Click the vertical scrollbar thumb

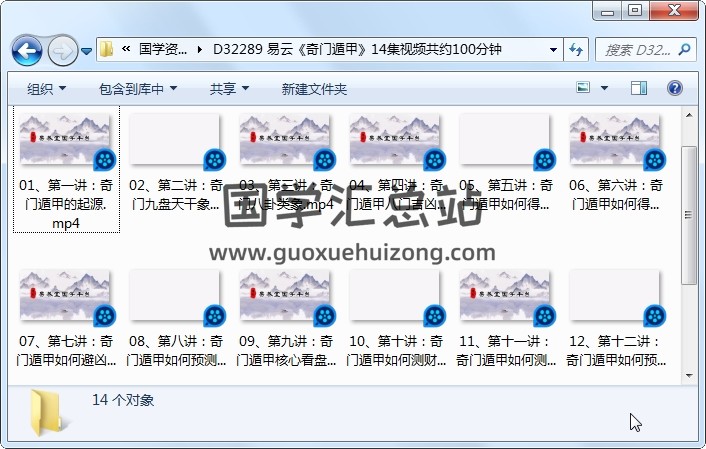coord(689,215)
